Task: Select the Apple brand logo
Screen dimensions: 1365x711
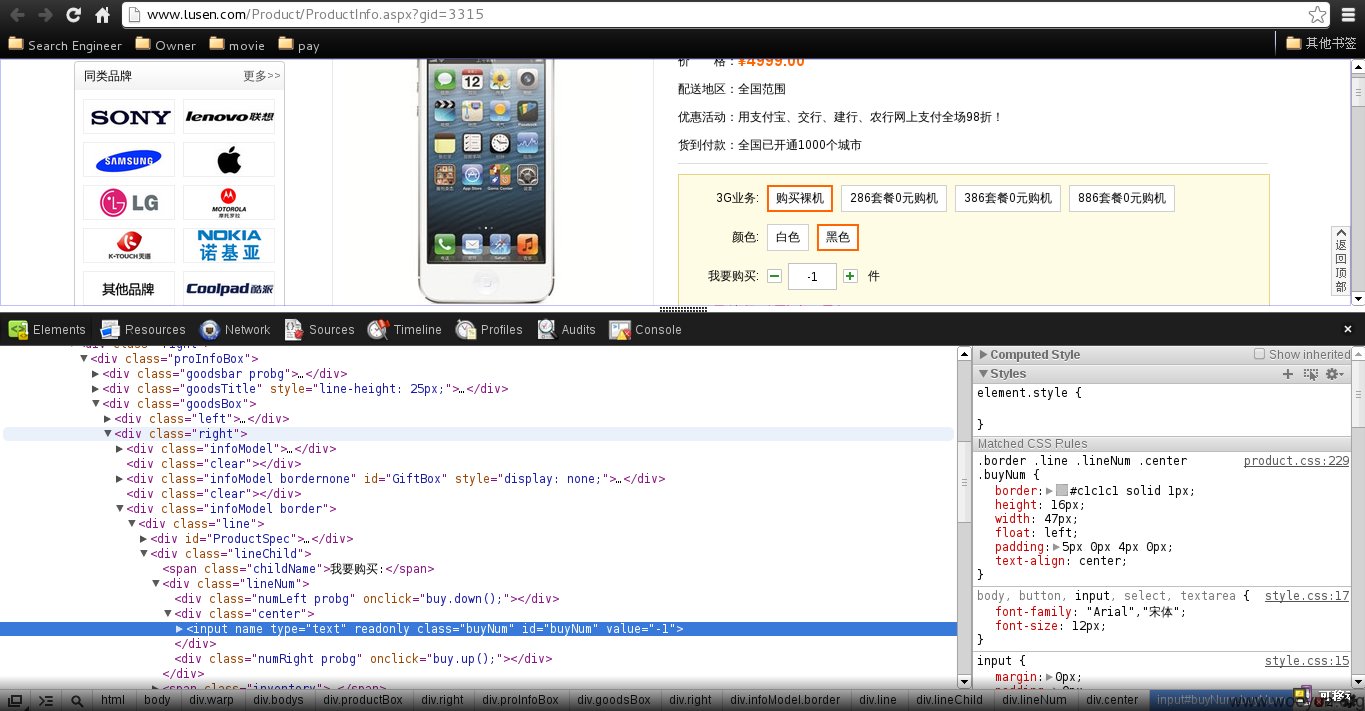Action: point(229,160)
